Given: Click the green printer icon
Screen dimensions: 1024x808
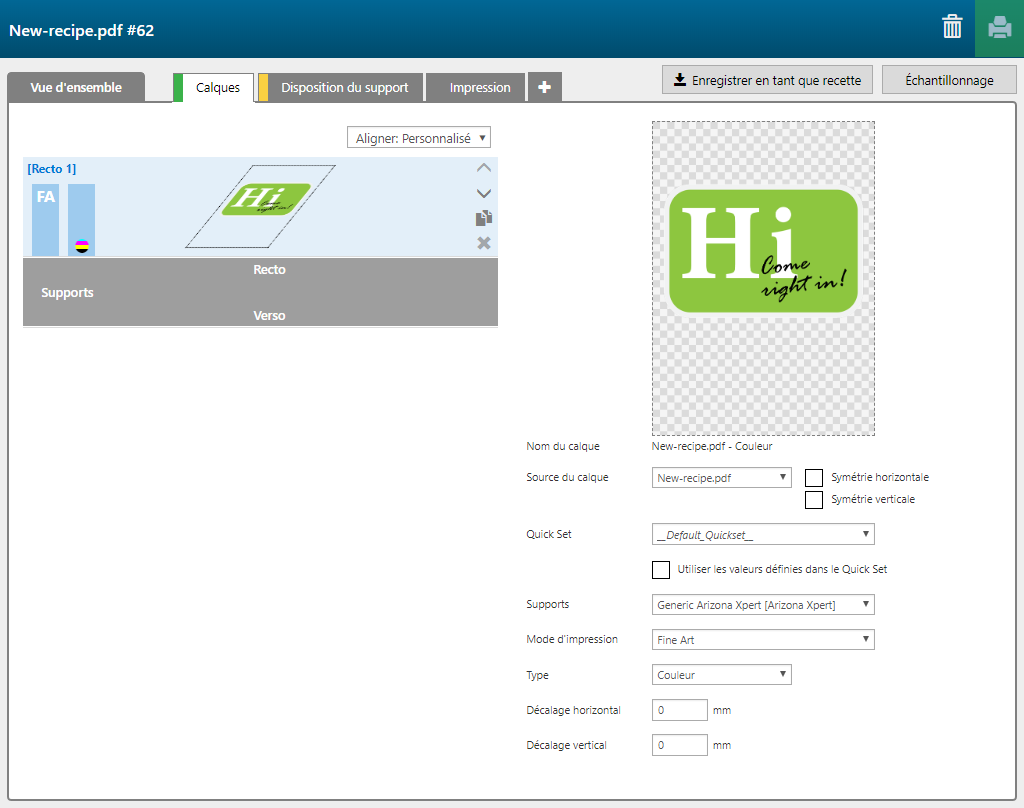Looking at the screenshot, I should pyautogui.click(x=999, y=28).
